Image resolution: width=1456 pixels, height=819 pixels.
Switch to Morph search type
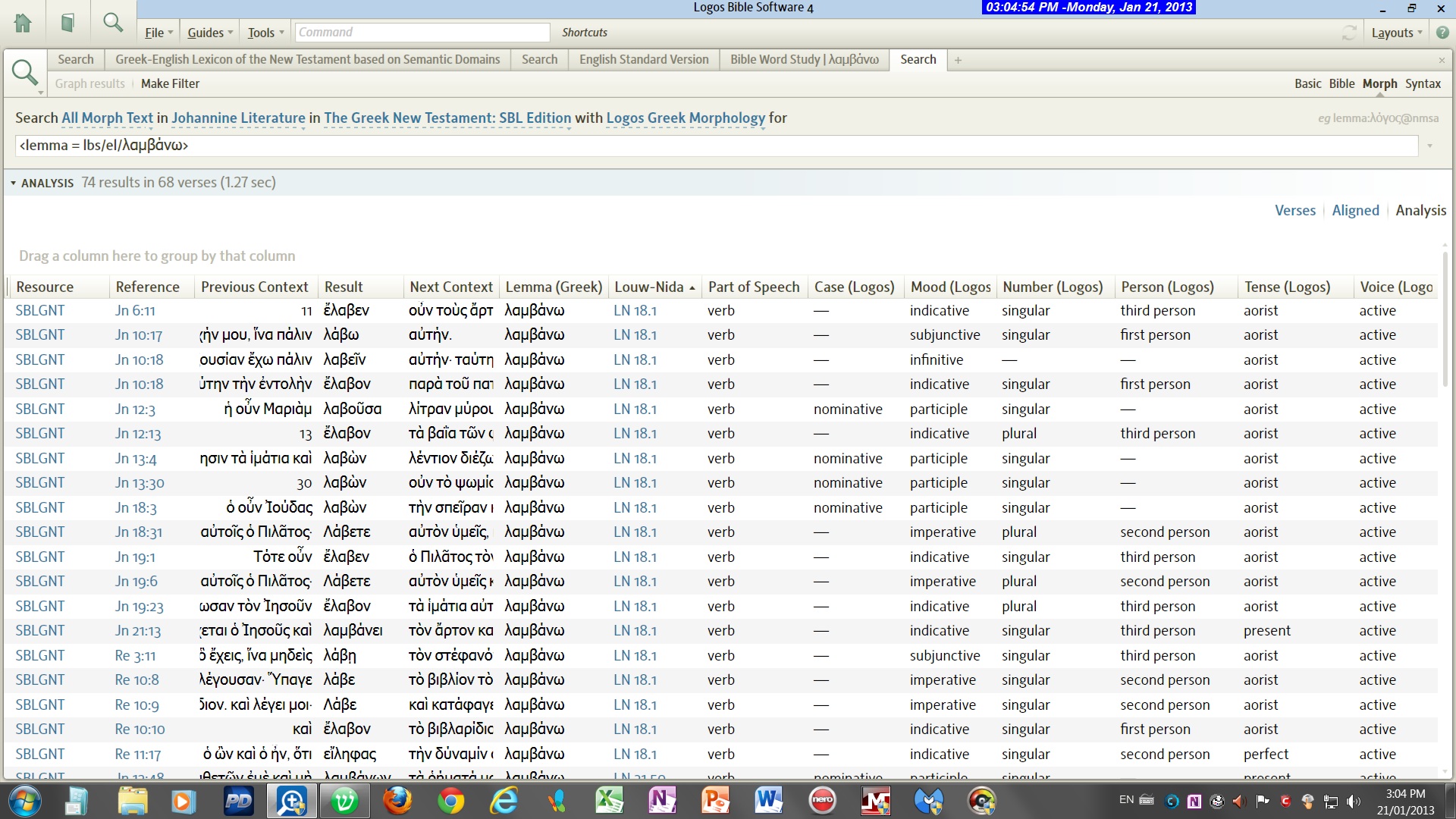click(1379, 83)
